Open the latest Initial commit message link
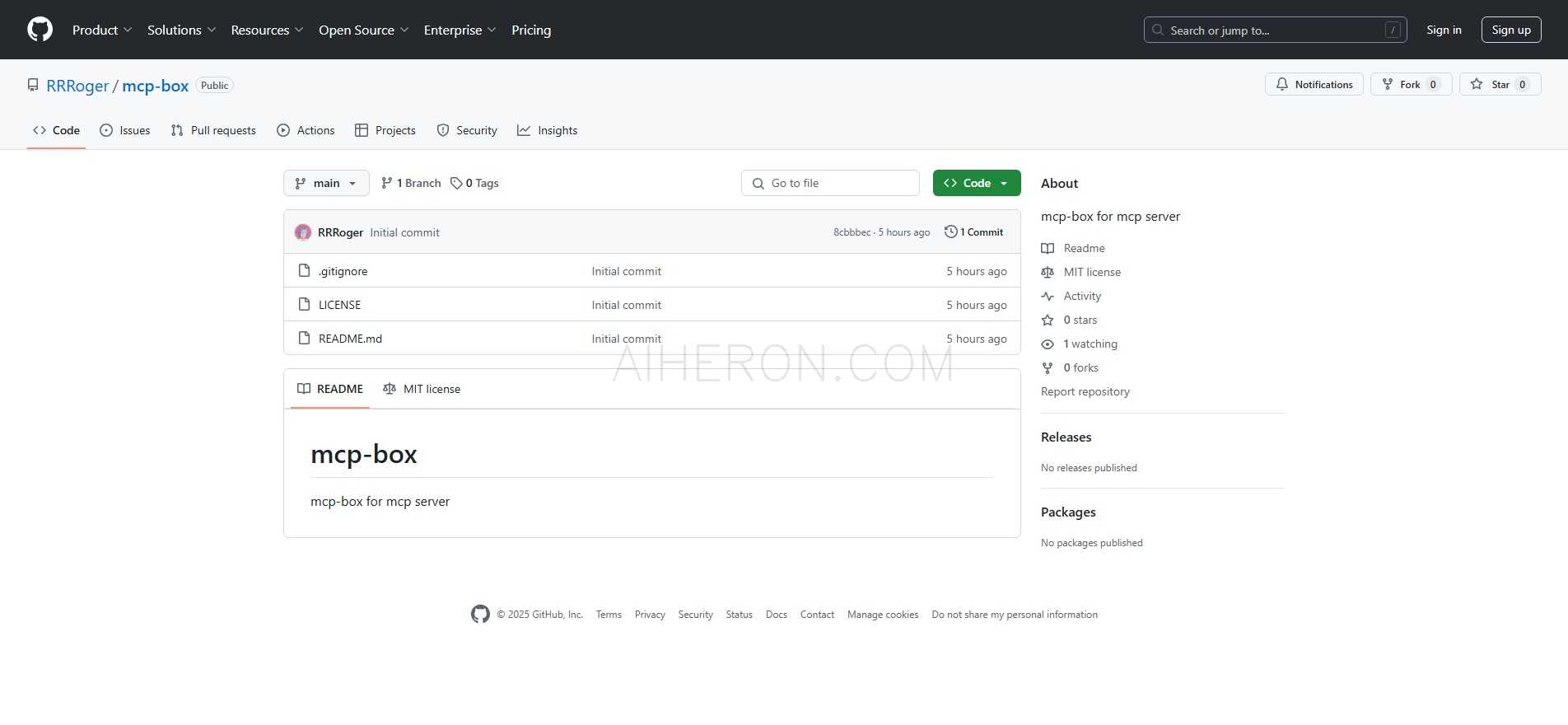This screenshot has width=1568, height=725. tap(404, 232)
